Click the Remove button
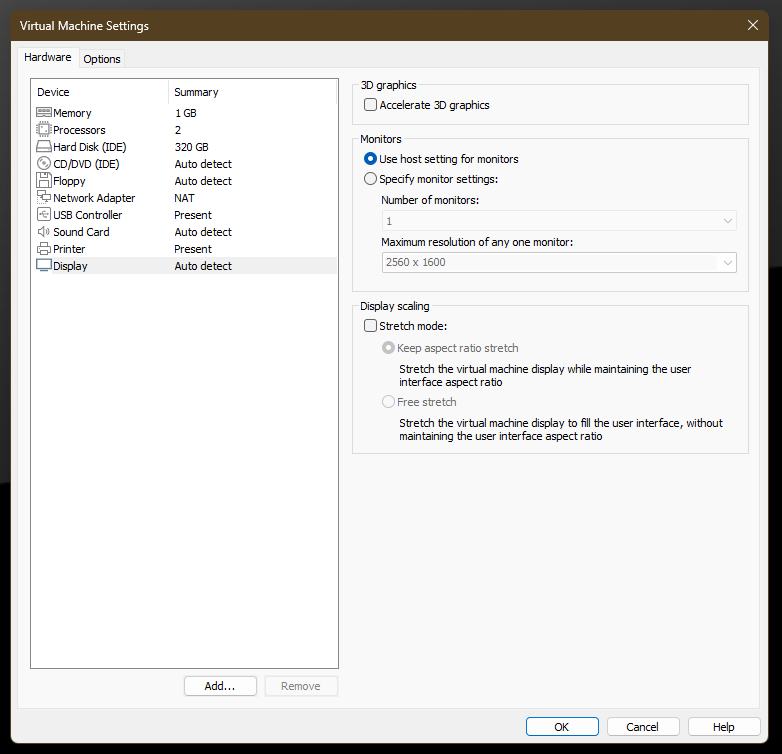Viewport: 782px width, 754px height. click(x=301, y=686)
